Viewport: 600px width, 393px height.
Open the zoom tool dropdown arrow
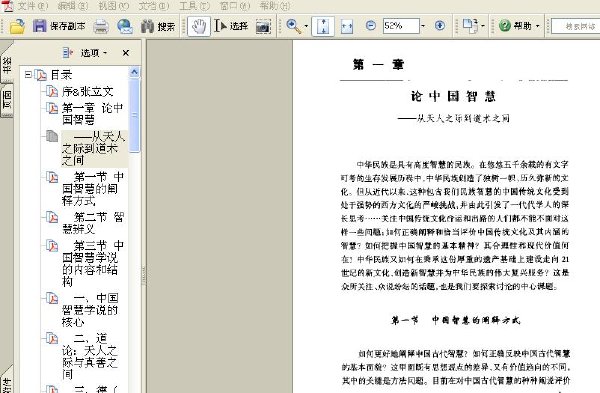click(306, 26)
